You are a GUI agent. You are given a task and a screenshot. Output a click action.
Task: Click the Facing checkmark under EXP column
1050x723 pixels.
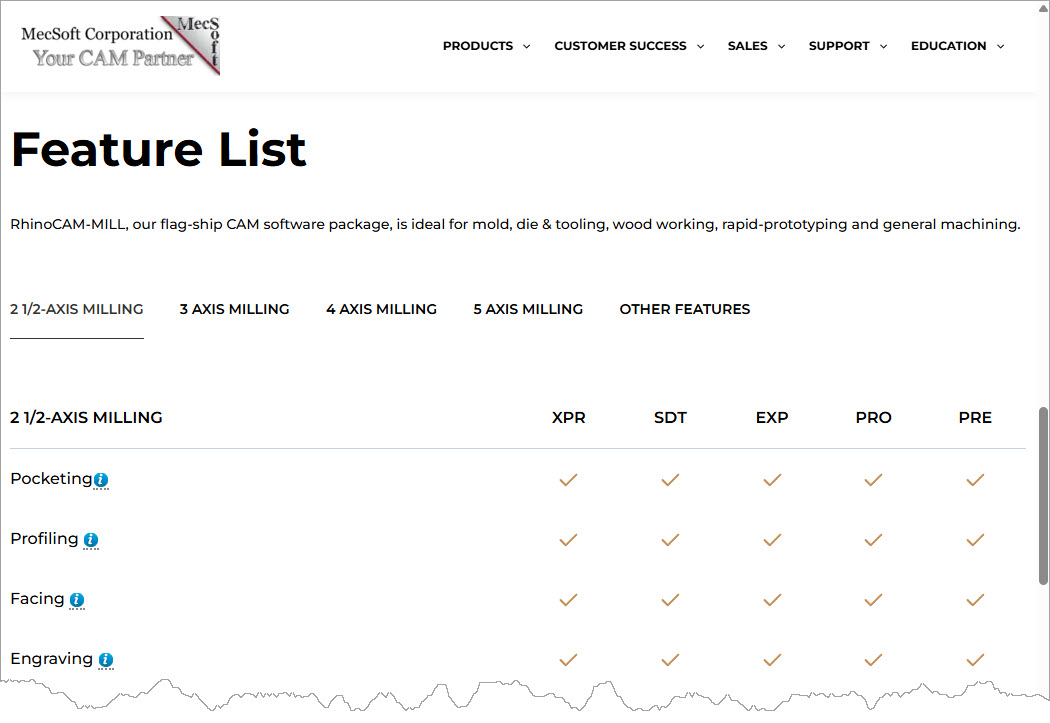click(x=771, y=600)
